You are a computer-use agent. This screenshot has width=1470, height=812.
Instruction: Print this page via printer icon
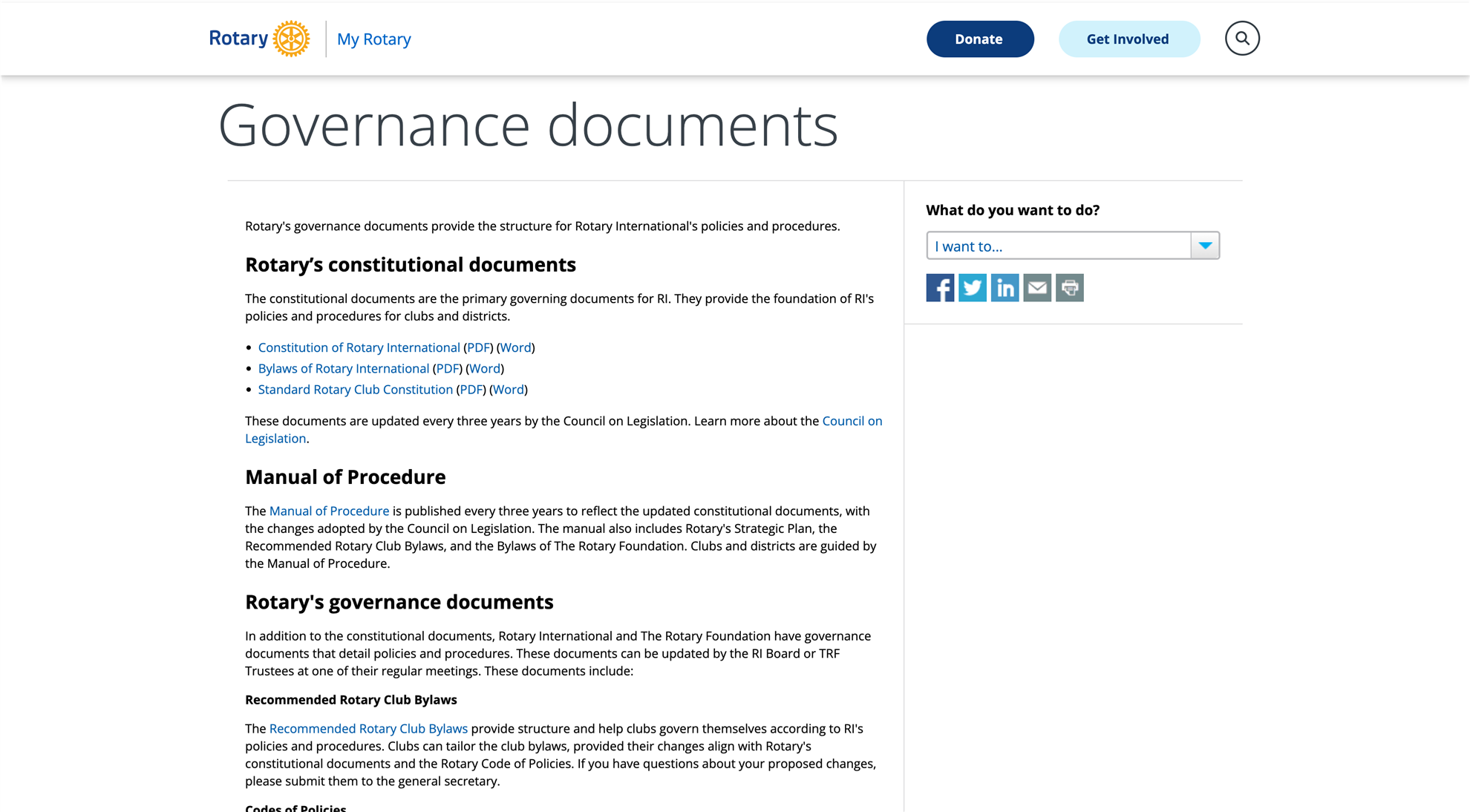1070,287
